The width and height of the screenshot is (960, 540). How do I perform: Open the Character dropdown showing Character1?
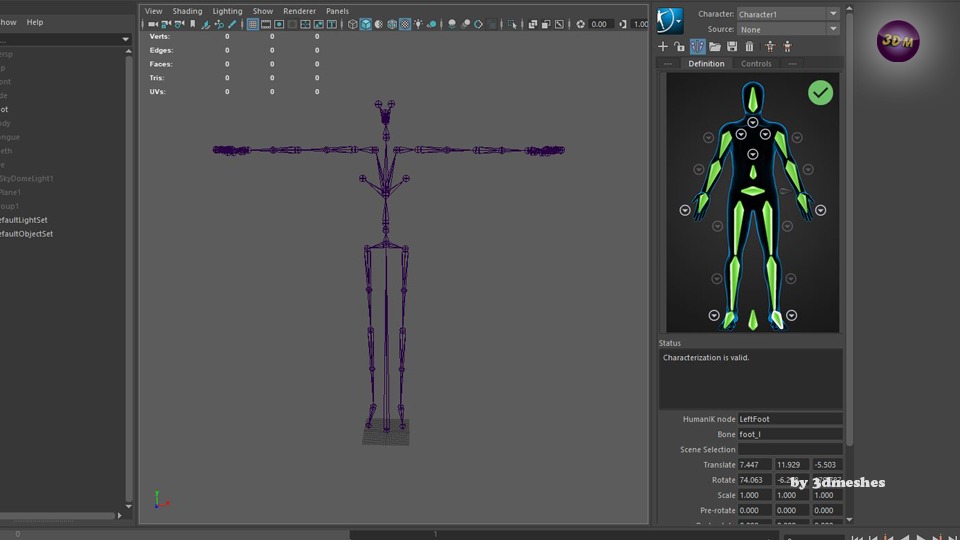[788, 14]
